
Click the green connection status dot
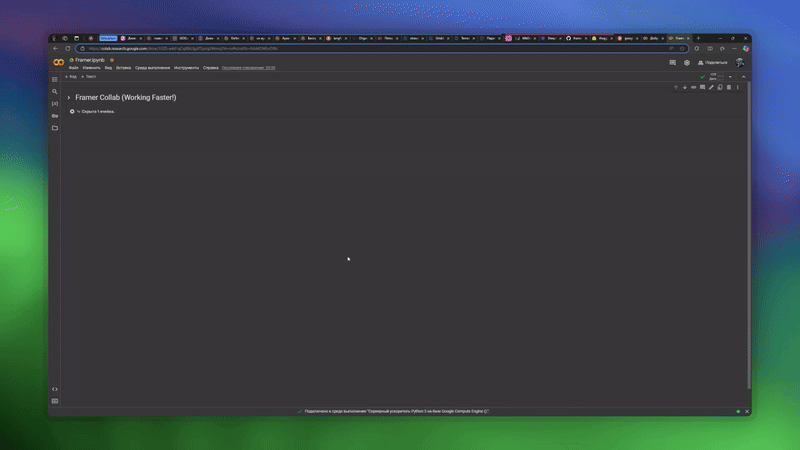738,411
